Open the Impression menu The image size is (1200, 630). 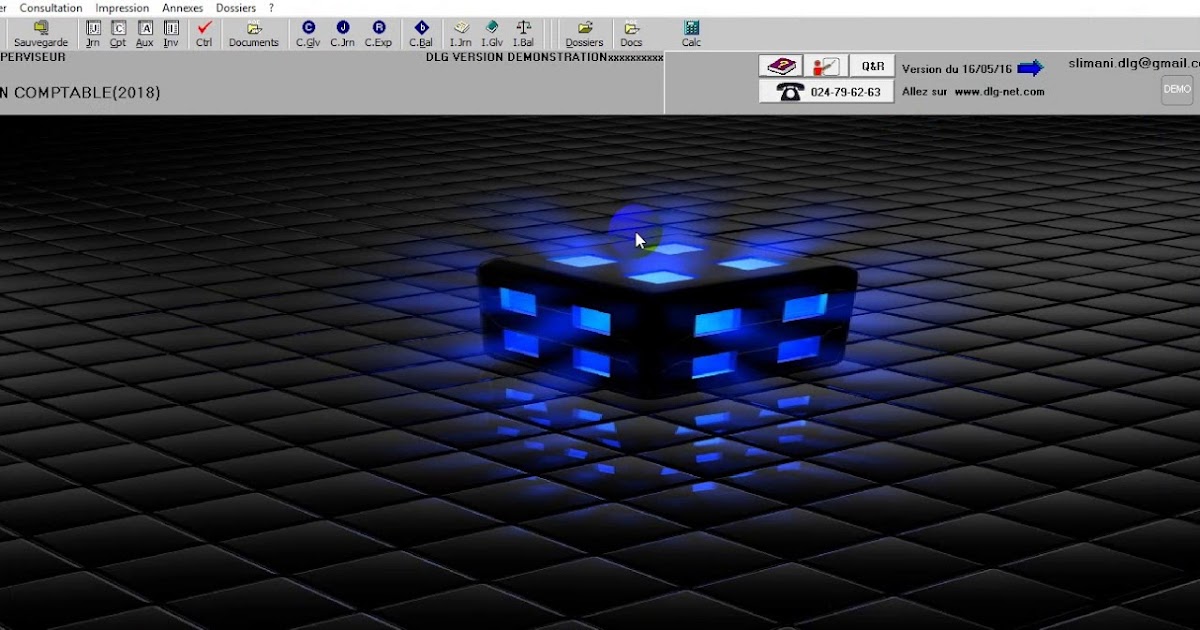122,8
